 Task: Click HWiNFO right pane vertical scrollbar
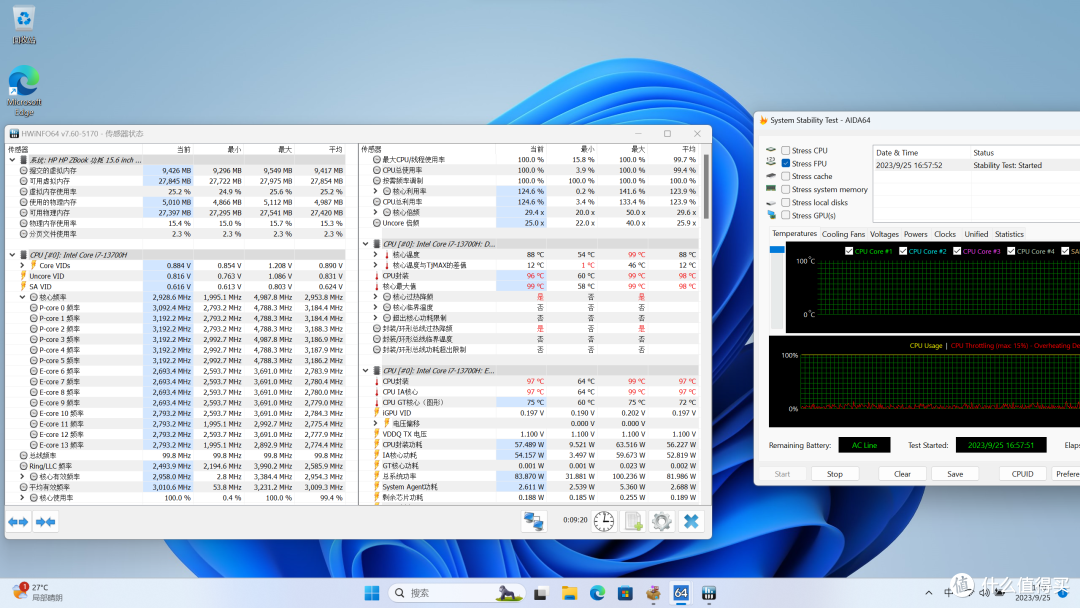click(x=706, y=186)
